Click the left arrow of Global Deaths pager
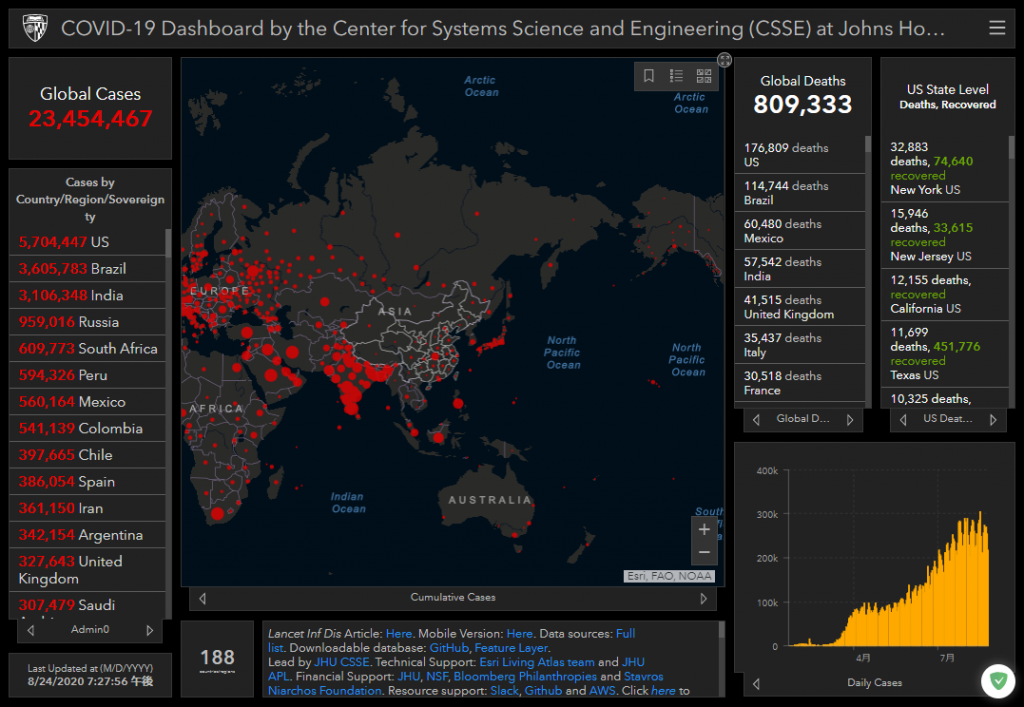Viewport: 1024px width, 707px height. click(756, 420)
